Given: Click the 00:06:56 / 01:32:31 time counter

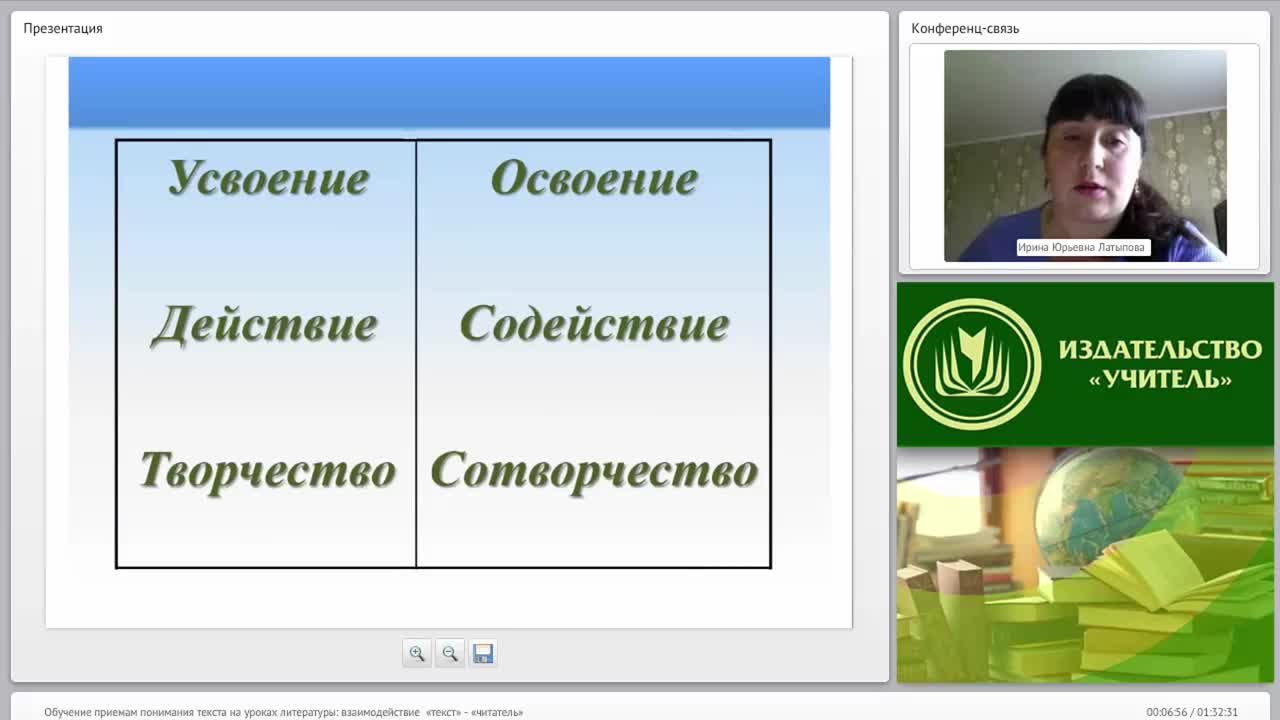Looking at the screenshot, I should coord(1192,712).
